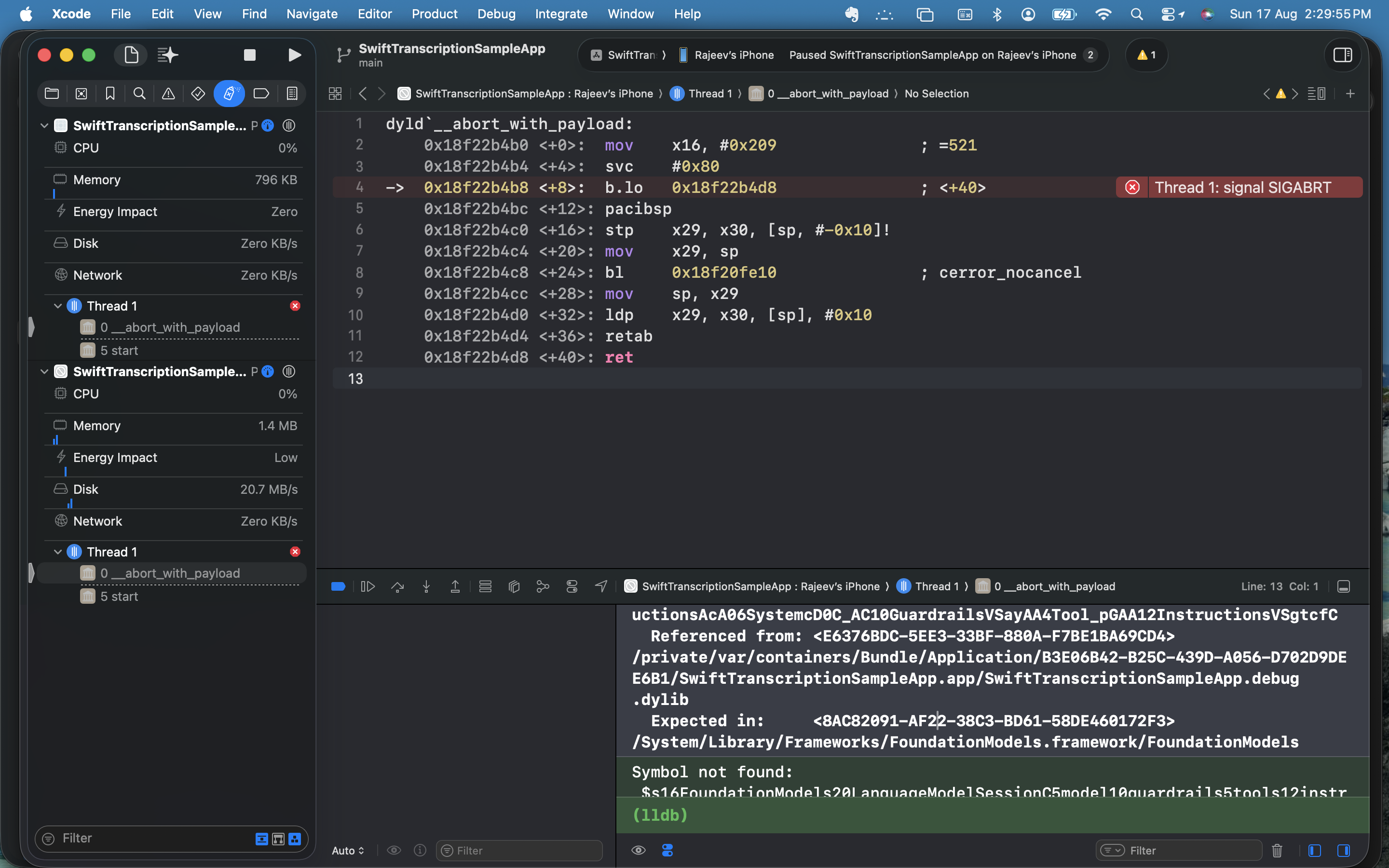Screen dimensions: 1389x868
Task: Toggle the navigator sidebar document icon
Action: (x=132, y=55)
